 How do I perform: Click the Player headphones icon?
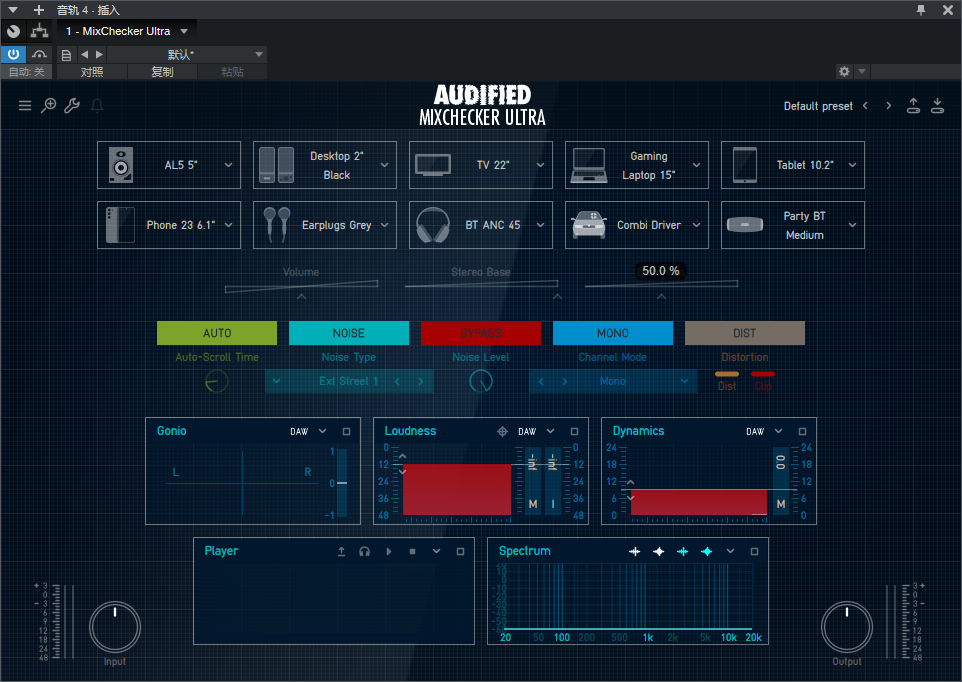pos(364,552)
